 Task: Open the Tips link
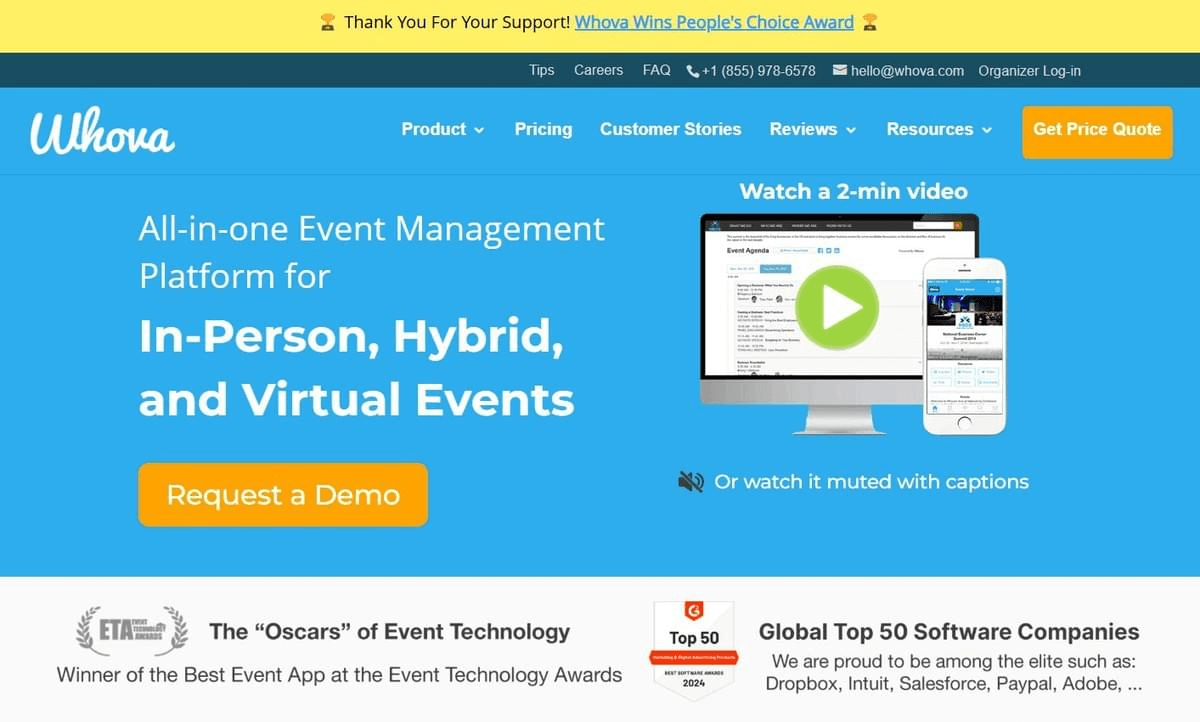pyautogui.click(x=541, y=70)
